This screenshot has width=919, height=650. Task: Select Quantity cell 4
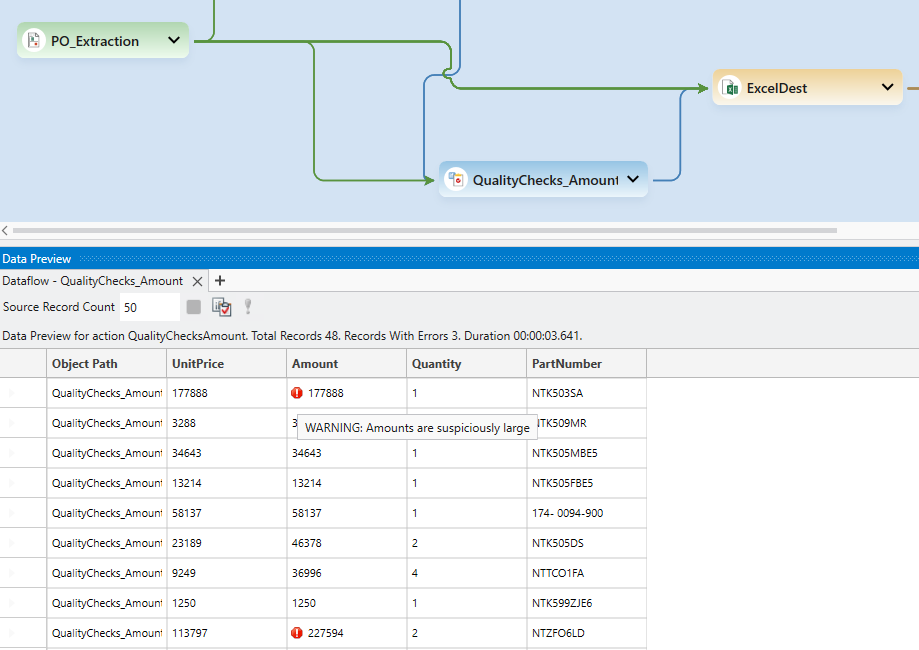467,573
